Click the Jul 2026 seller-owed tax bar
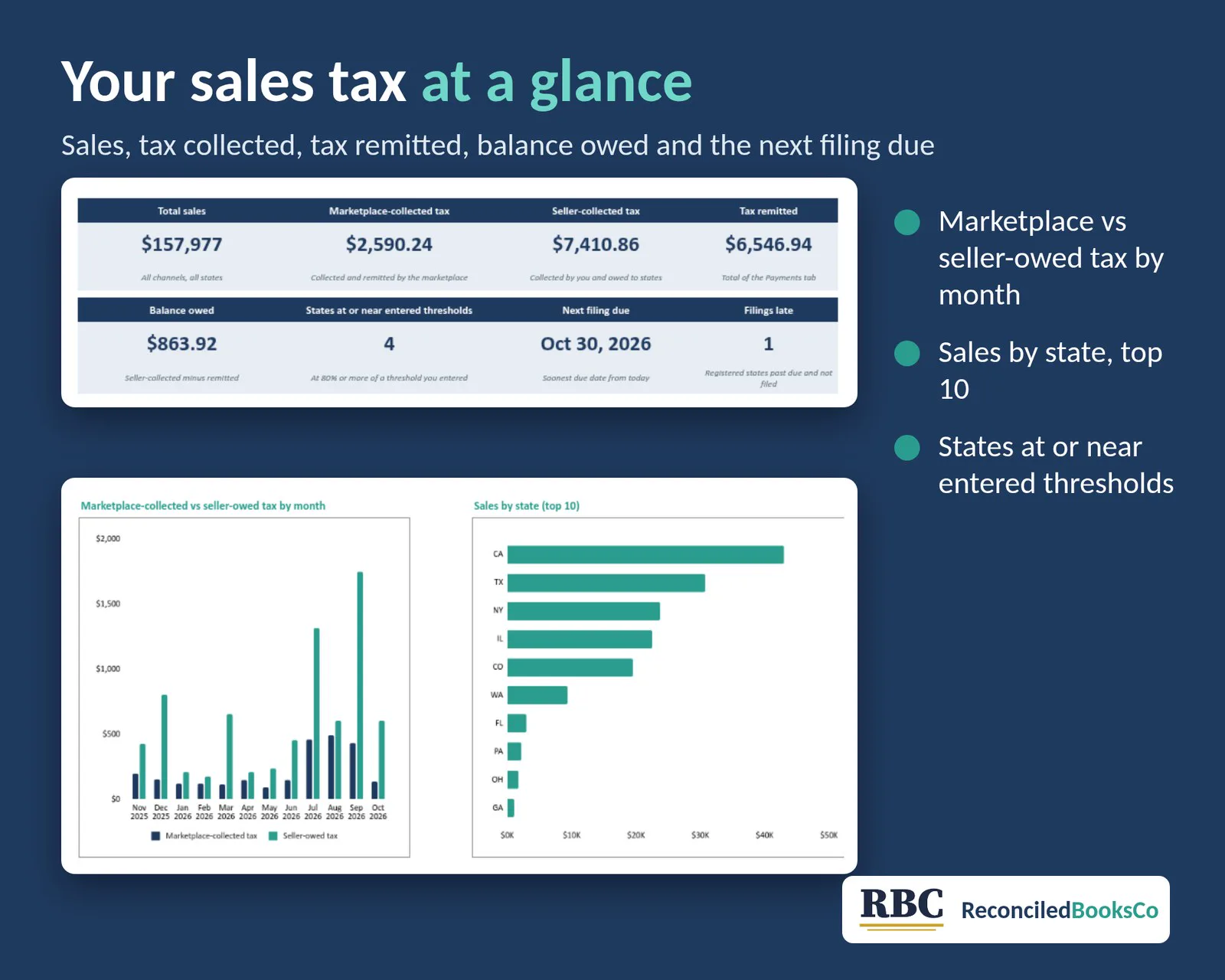The image size is (1225, 980). coord(316,714)
